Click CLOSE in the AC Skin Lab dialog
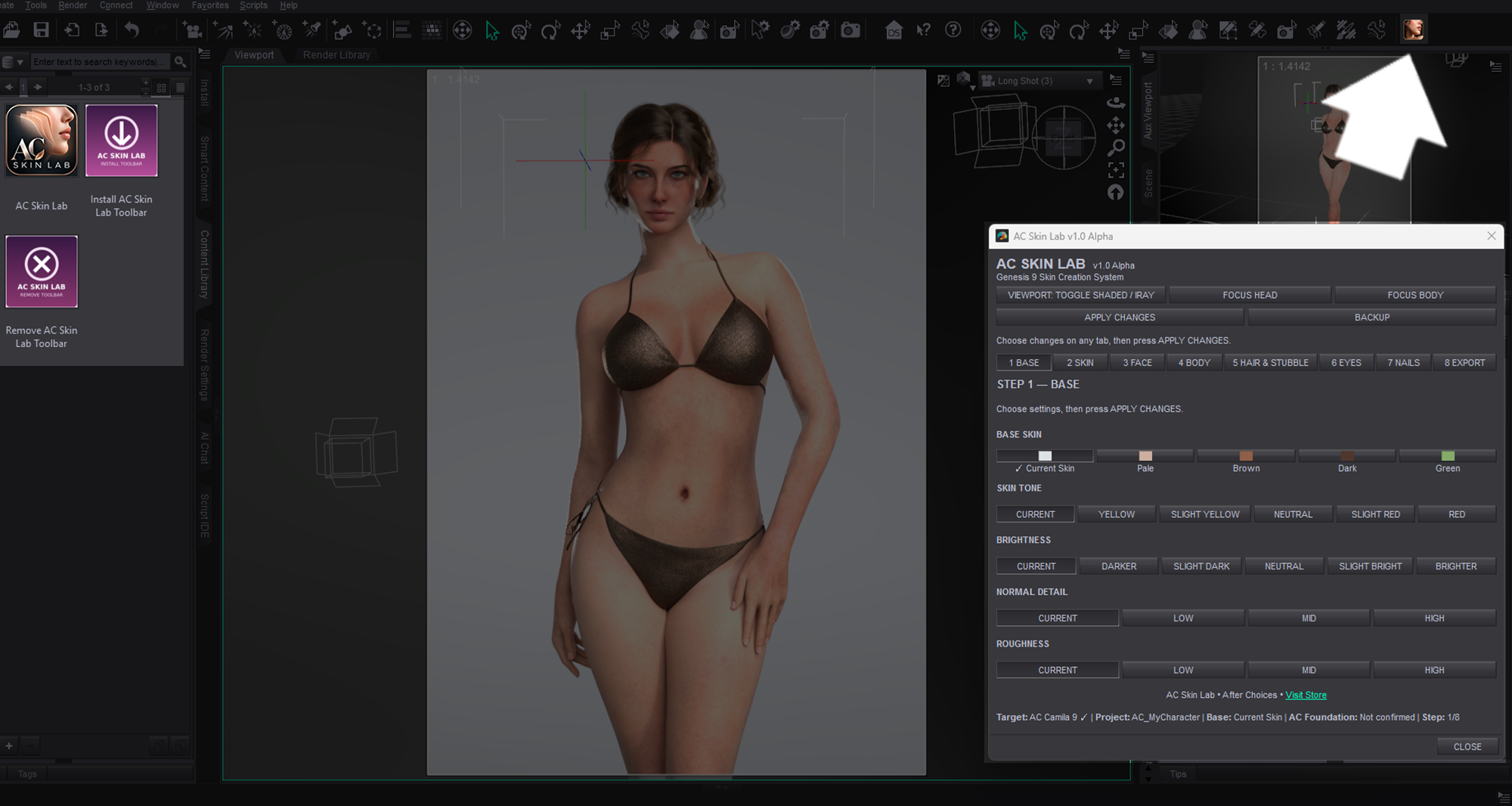 [x=1467, y=747]
